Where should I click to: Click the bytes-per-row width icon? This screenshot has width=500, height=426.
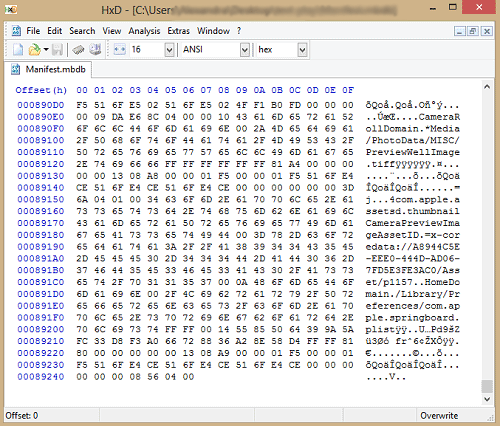point(119,50)
